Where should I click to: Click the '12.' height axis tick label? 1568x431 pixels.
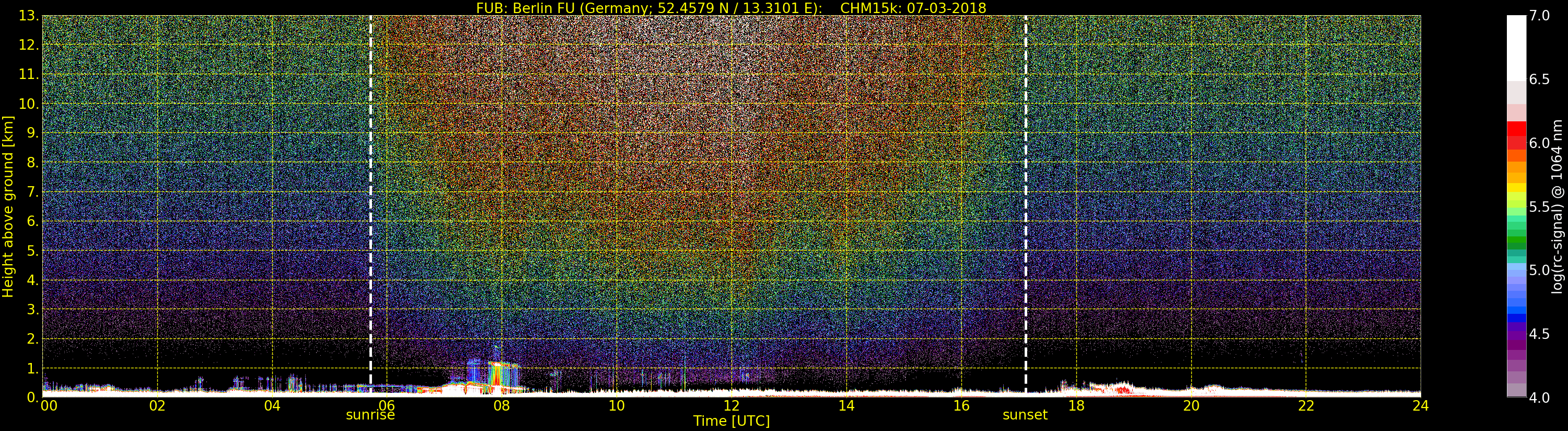[29, 45]
